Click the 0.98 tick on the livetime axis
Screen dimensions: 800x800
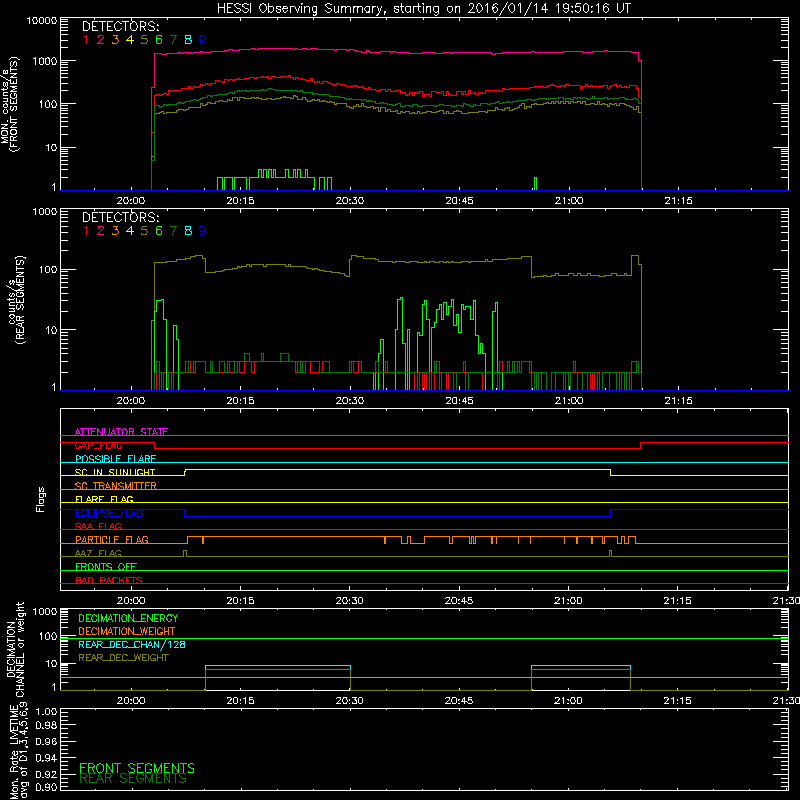coord(46,726)
